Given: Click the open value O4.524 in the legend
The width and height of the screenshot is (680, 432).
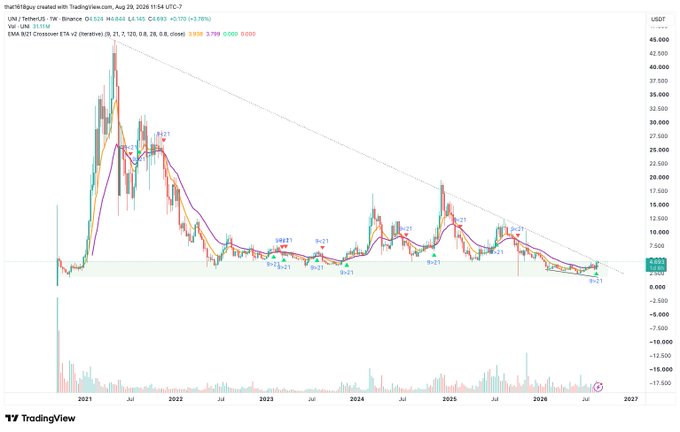Looking at the screenshot, I should pyautogui.click(x=95, y=19).
